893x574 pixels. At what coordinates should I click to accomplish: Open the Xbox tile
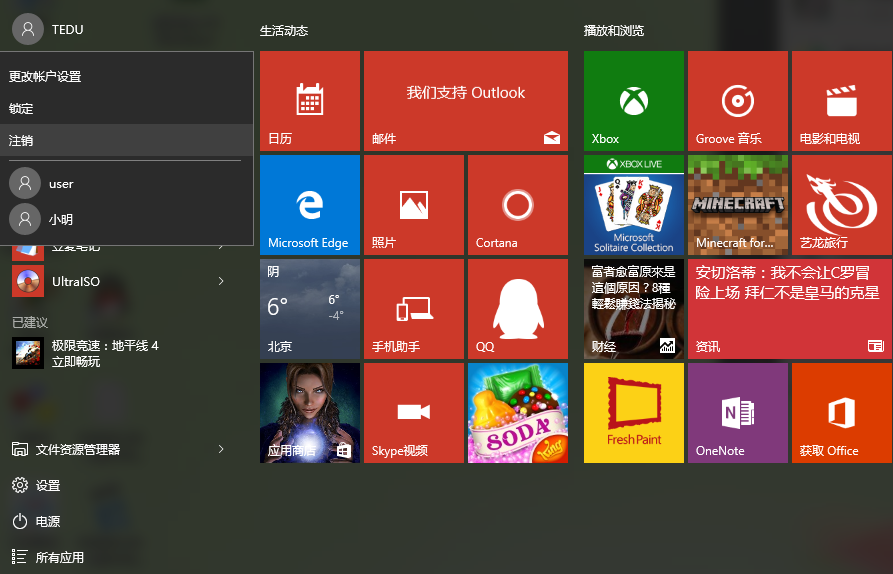pos(634,101)
